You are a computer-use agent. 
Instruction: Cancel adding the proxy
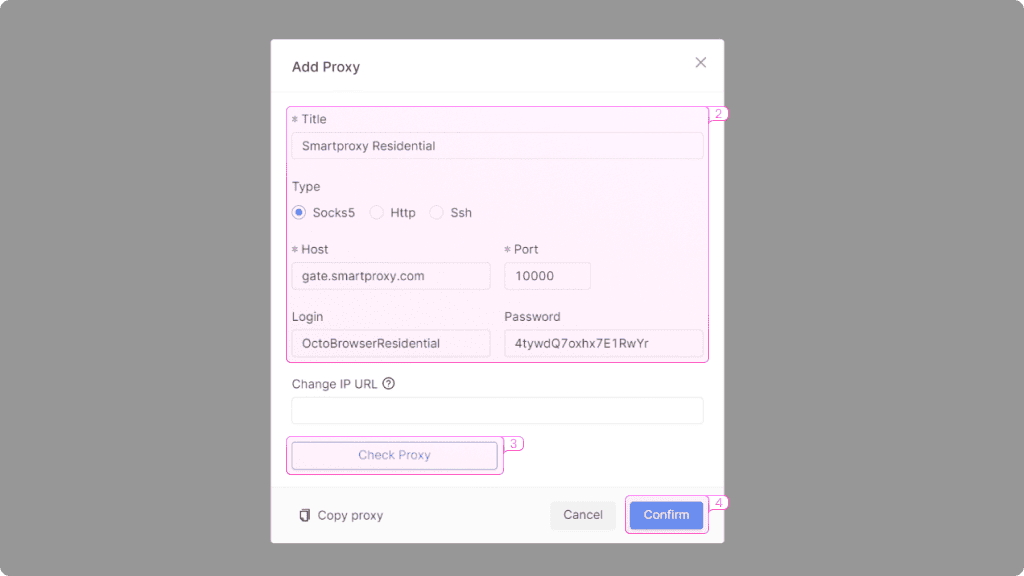583,514
